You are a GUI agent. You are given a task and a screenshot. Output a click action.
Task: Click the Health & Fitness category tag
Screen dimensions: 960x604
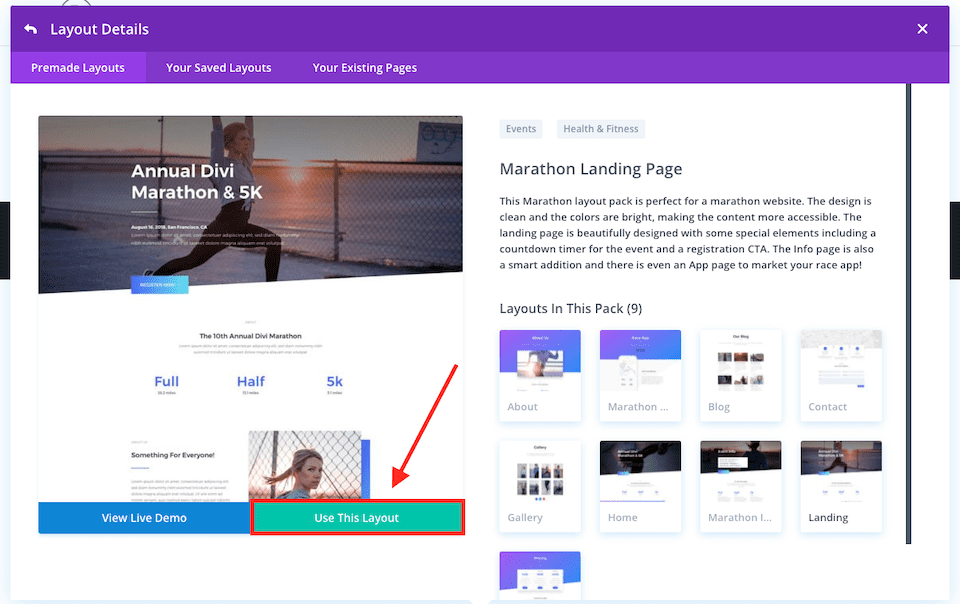point(600,128)
